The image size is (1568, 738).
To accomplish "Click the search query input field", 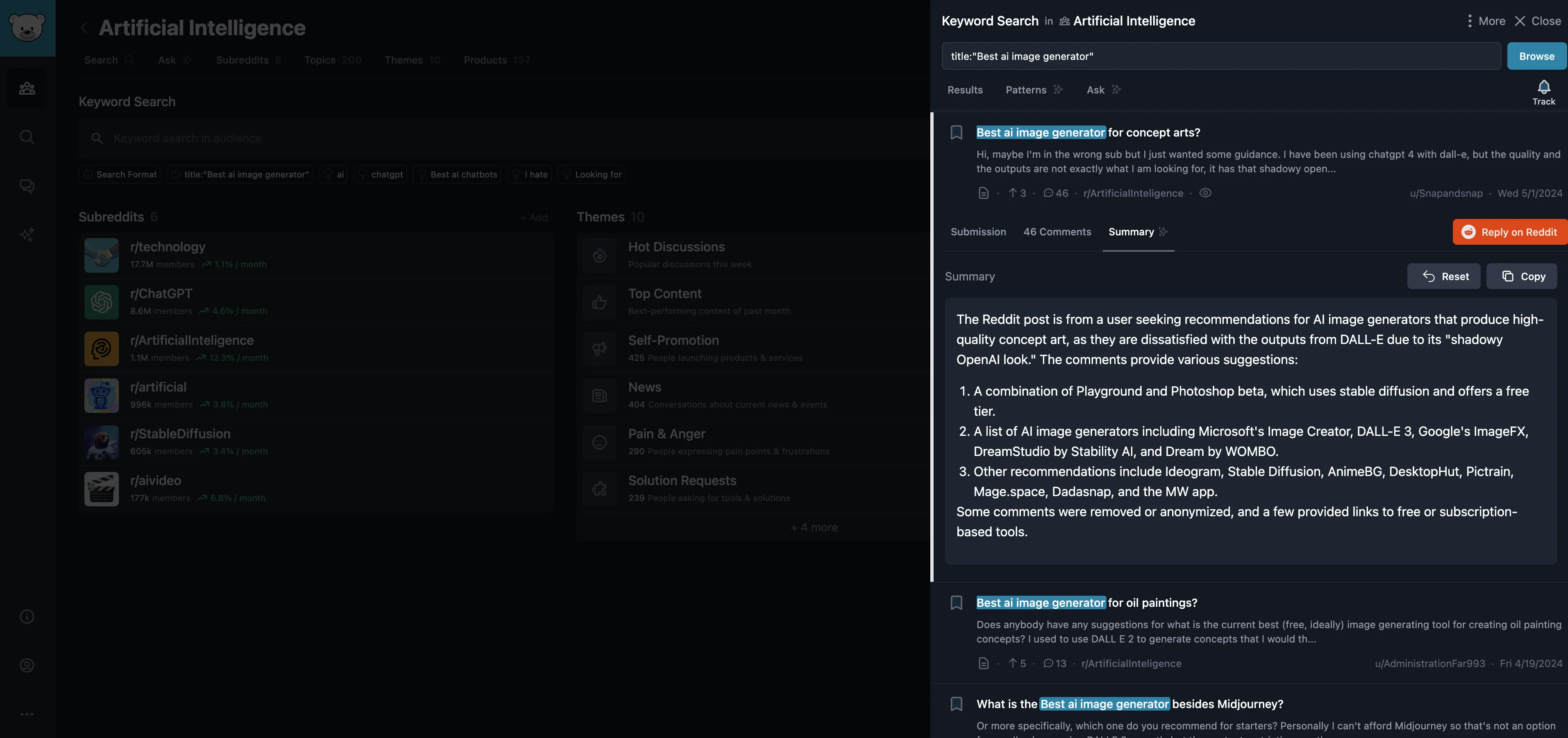I will [1220, 56].
